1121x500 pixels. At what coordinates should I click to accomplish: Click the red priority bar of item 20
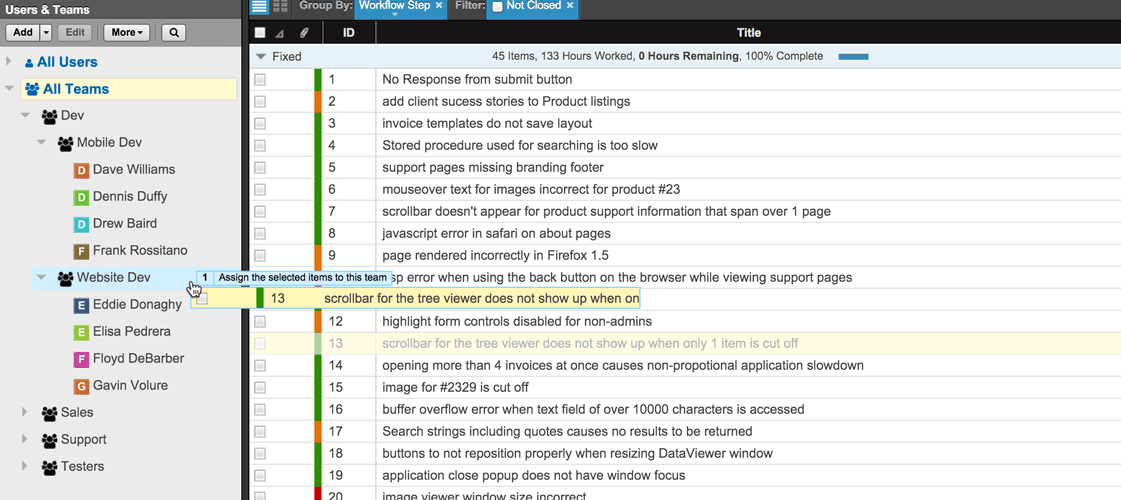[x=318, y=494]
